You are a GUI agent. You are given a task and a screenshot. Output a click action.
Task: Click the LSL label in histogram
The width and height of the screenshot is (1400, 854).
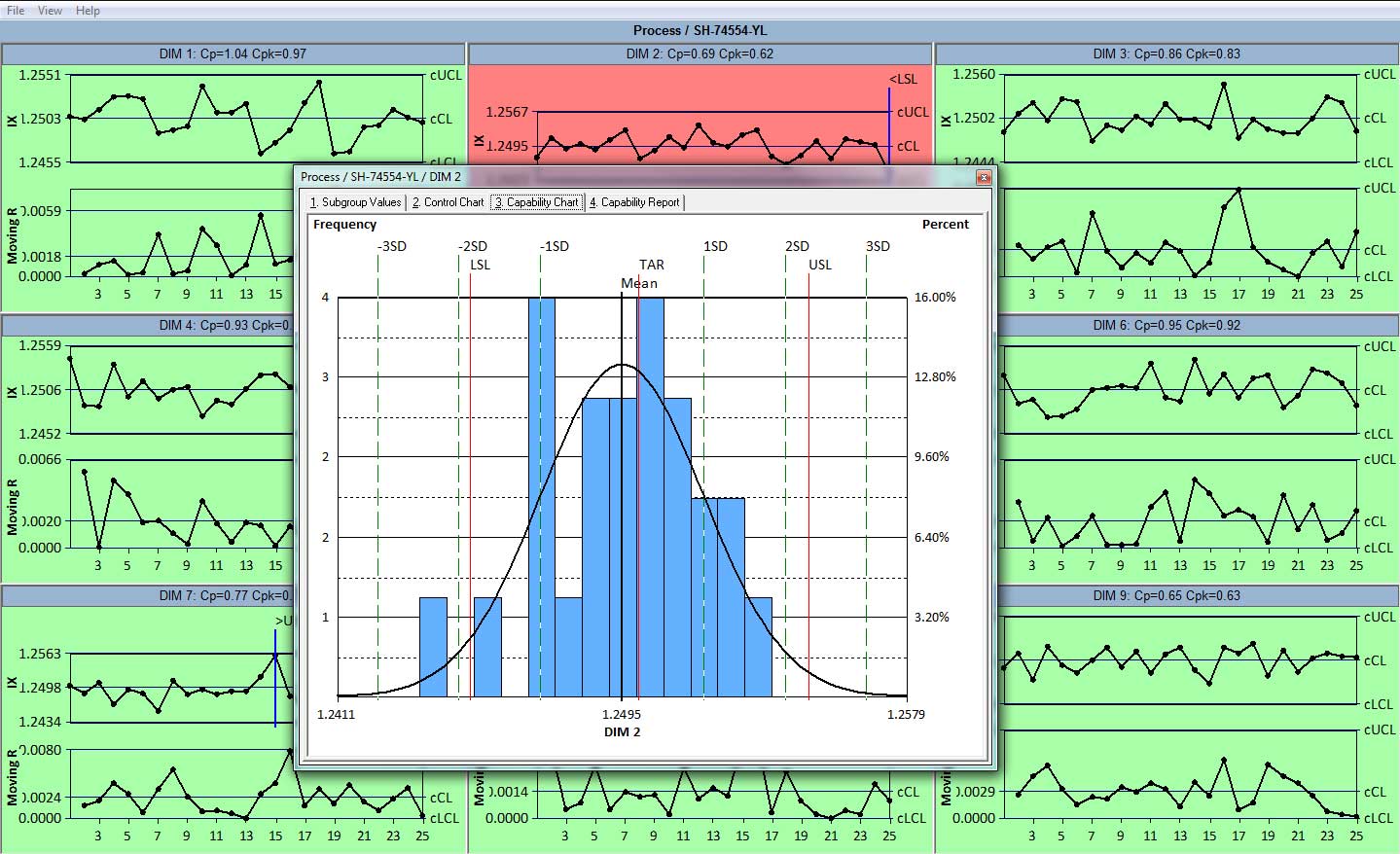click(x=480, y=265)
